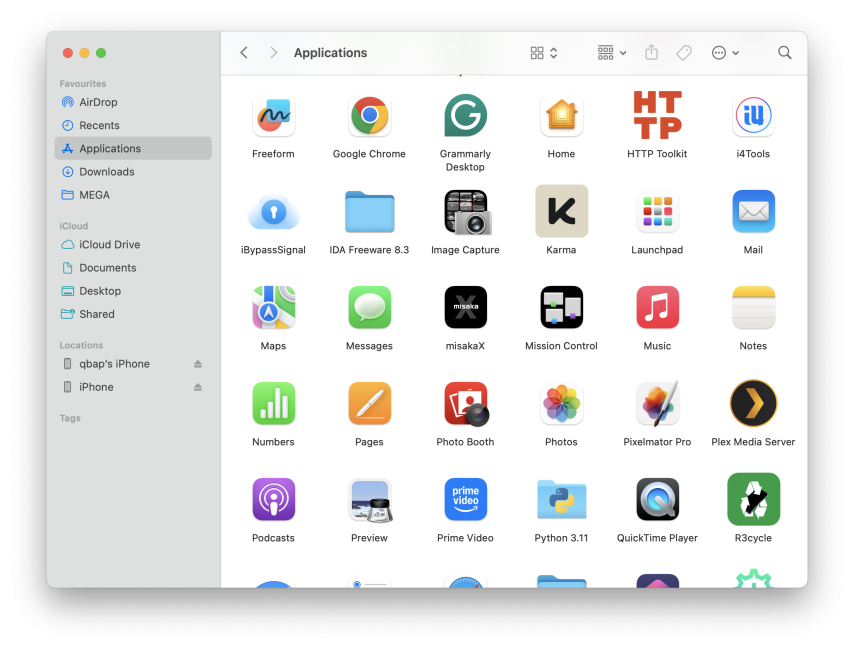Viewport: 854px width, 649px height.
Task: Click the Locations sidebar heading
Action: pos(81,345)
